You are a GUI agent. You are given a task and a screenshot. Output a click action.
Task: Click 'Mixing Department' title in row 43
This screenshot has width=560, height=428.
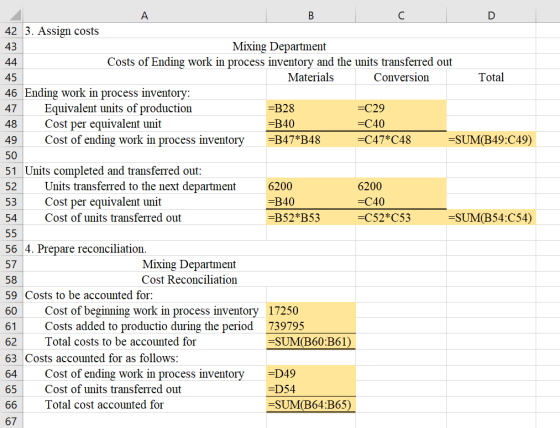click(279, 46)
